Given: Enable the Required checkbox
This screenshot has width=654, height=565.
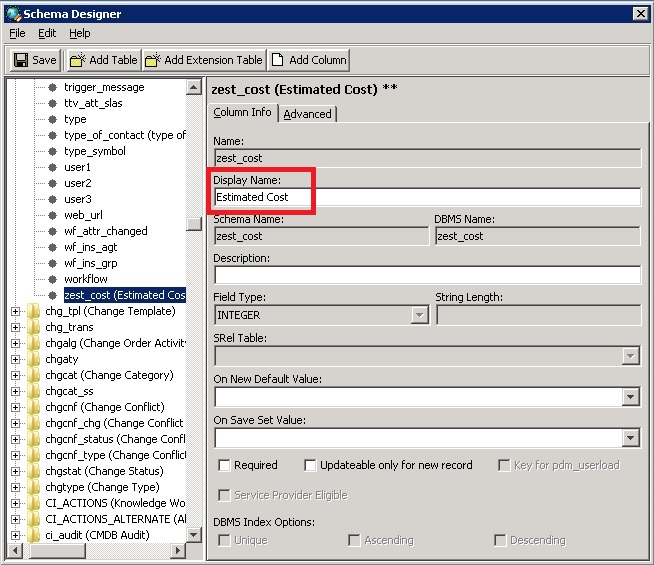Looking at the screenshot, I should pyautogui.click(x=224, y=465).
